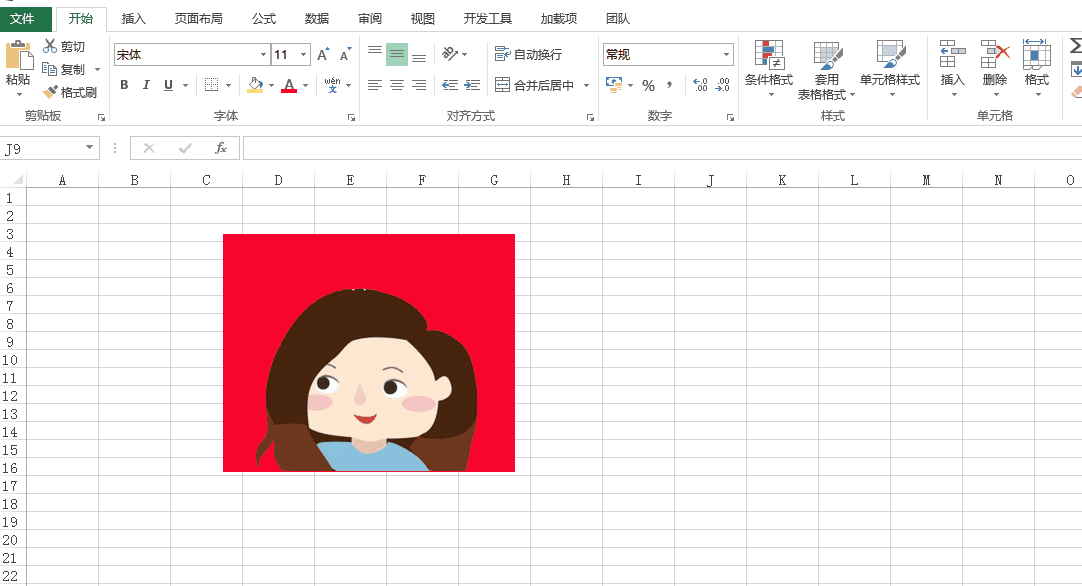This screenshot has width=1082, height=586.
Task: Click the Insert cells (插入) icon
Action: [x=952, y=55]
